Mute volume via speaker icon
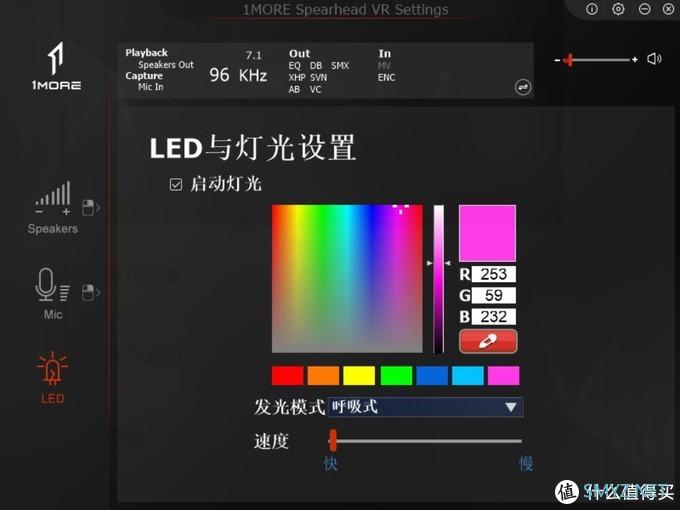This screenshot has height=510, width=680. (654, 59)
